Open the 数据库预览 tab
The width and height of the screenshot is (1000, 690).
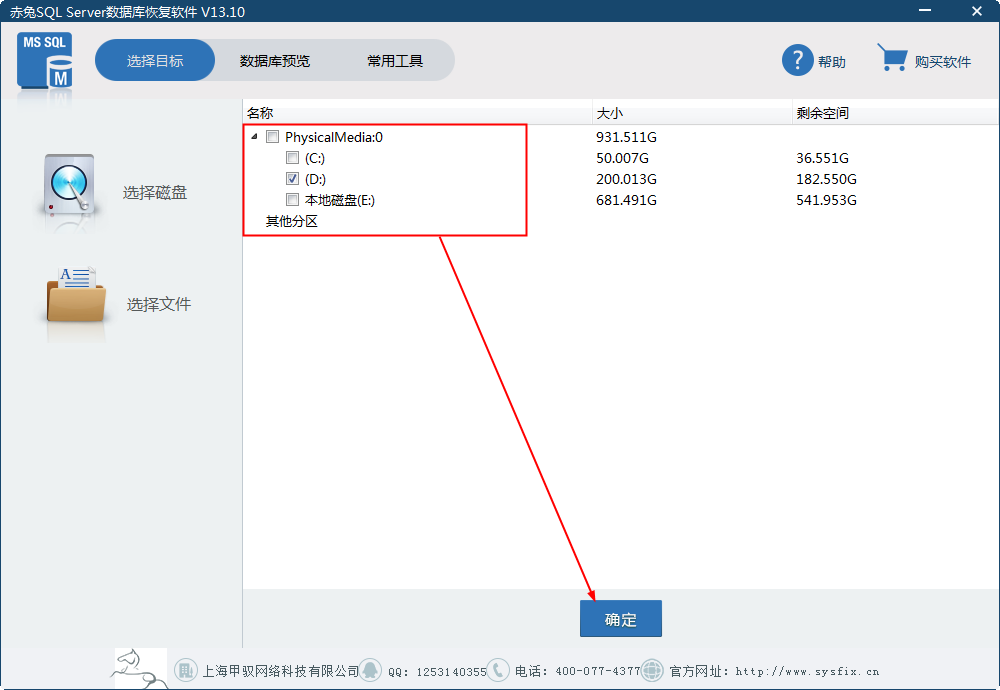pos(275,61)
